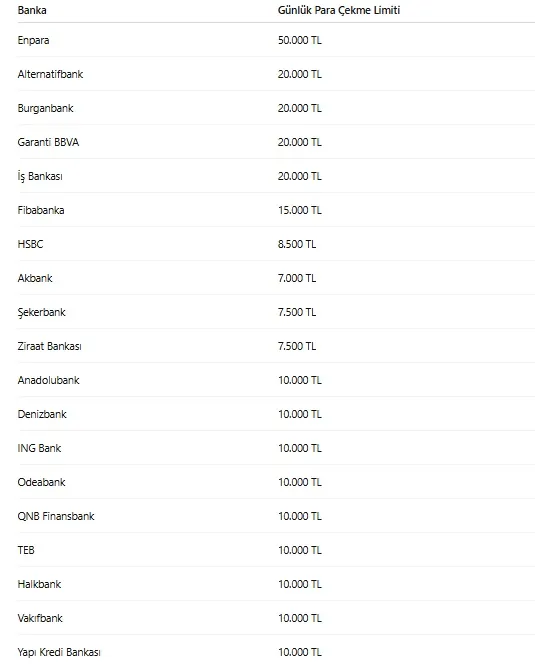Image resolution: width=535 pixels, height=666 pixels.
Task: Select the ING Bank entry
Action: [39, 448]
